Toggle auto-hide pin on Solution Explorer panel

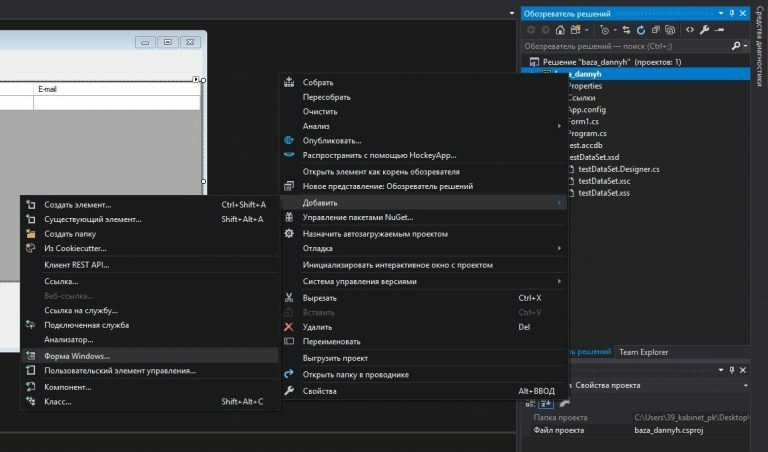coord(732,13)
